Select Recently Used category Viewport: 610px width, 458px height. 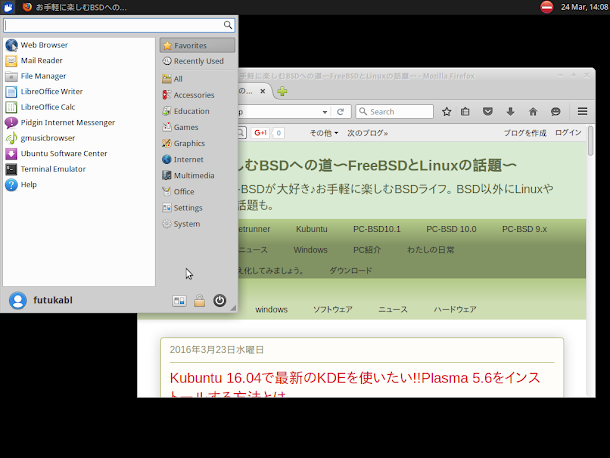197,61
